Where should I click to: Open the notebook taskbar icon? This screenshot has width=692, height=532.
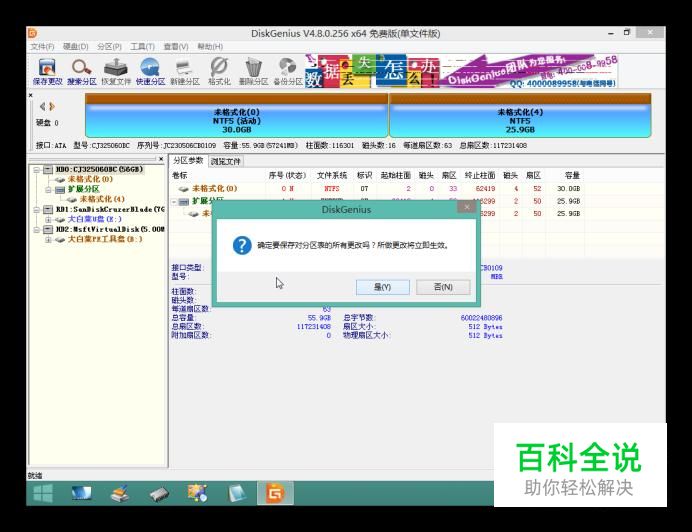point(236,493)
